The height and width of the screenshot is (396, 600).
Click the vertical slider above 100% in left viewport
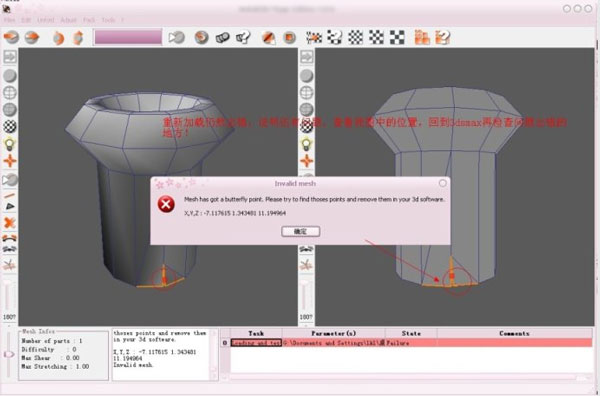(8, 296)
